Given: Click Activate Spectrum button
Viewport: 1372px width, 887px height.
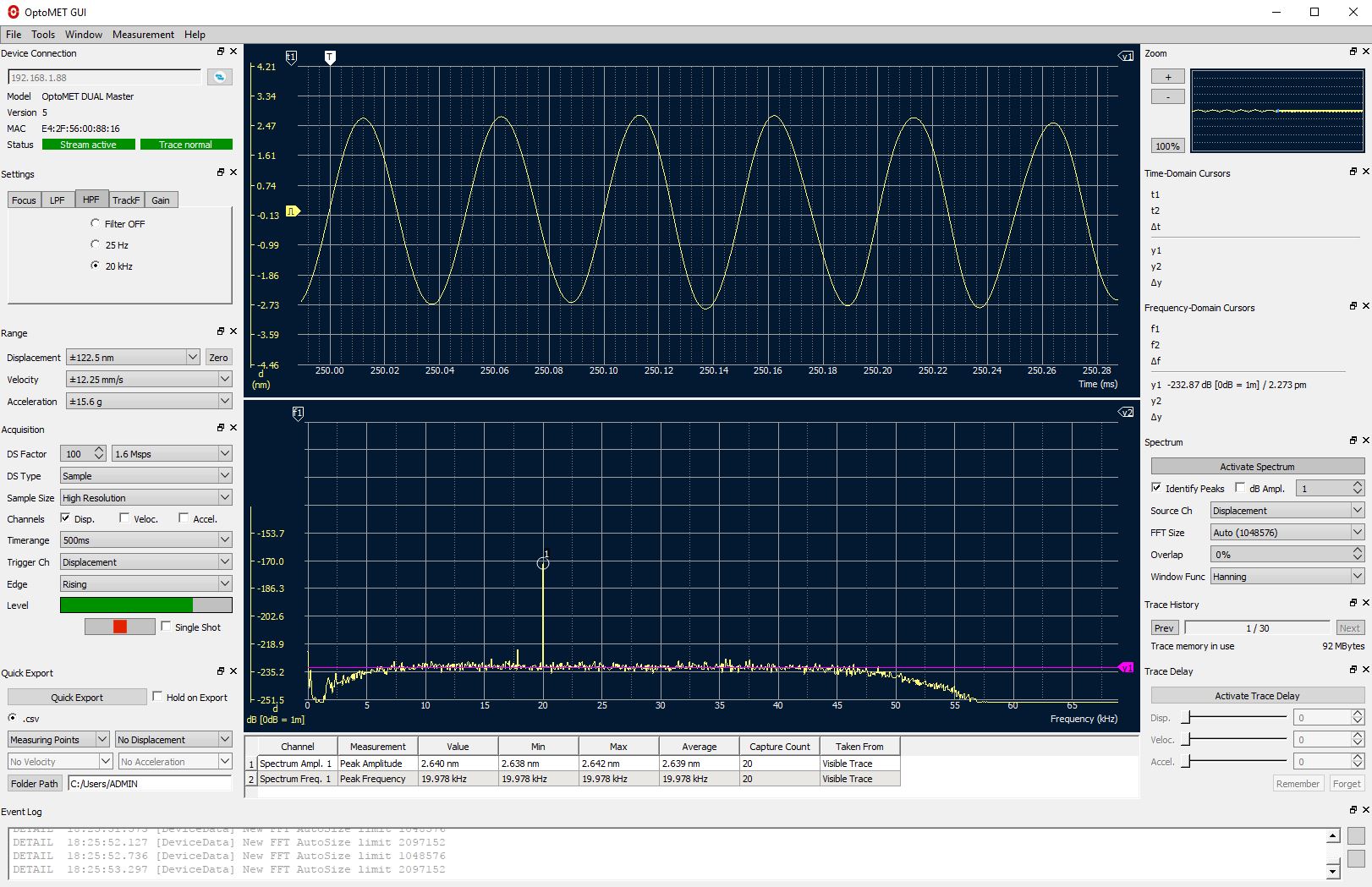Looking at the screenshot, I should (1257, 467).
